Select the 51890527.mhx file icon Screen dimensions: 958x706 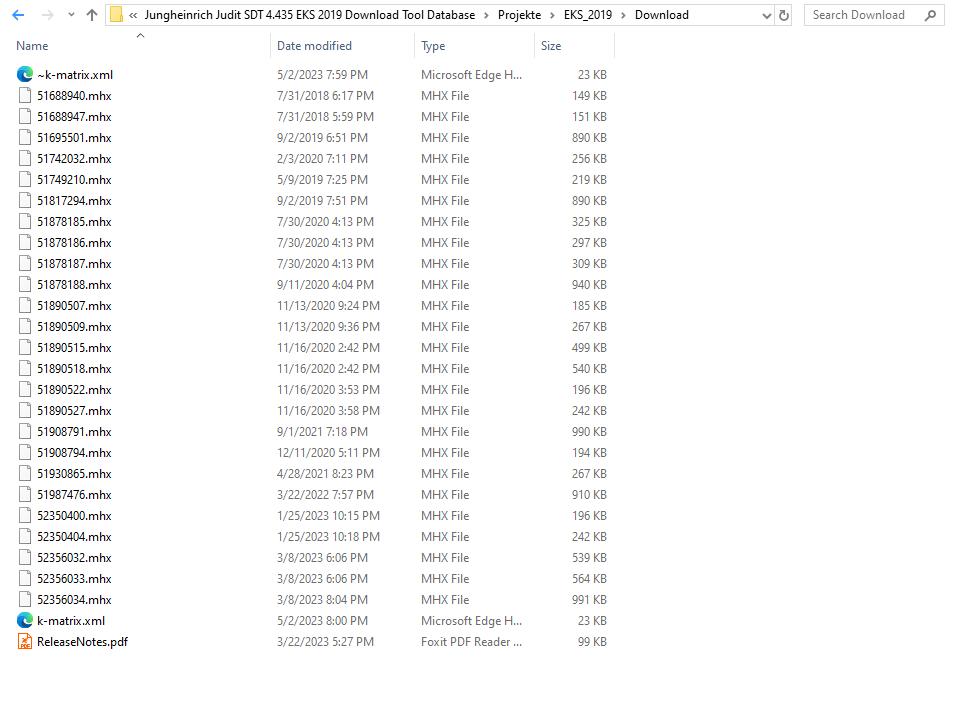point(24,410)
